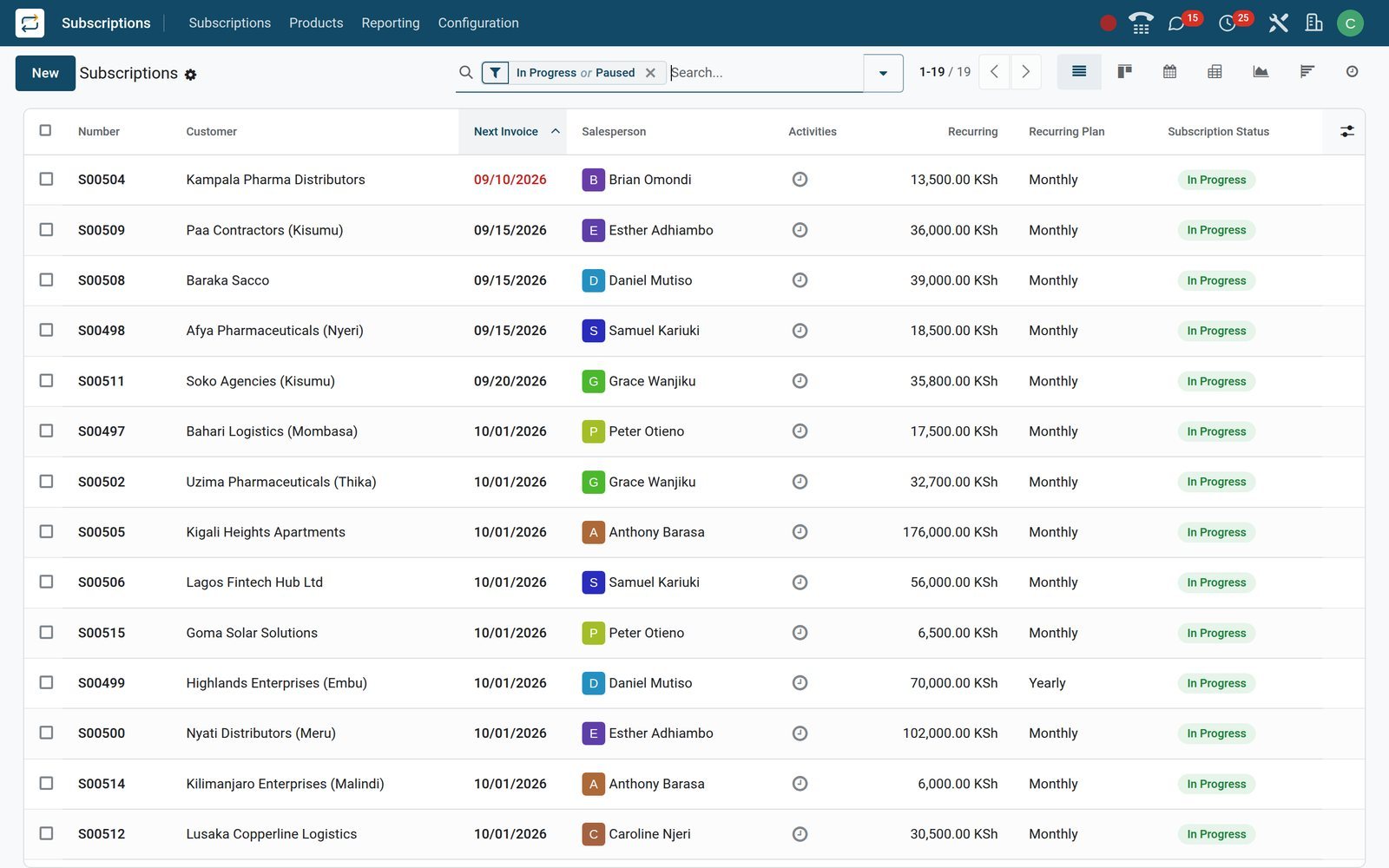Create a New subscription

pyautogui.click(x=45, y=73)
